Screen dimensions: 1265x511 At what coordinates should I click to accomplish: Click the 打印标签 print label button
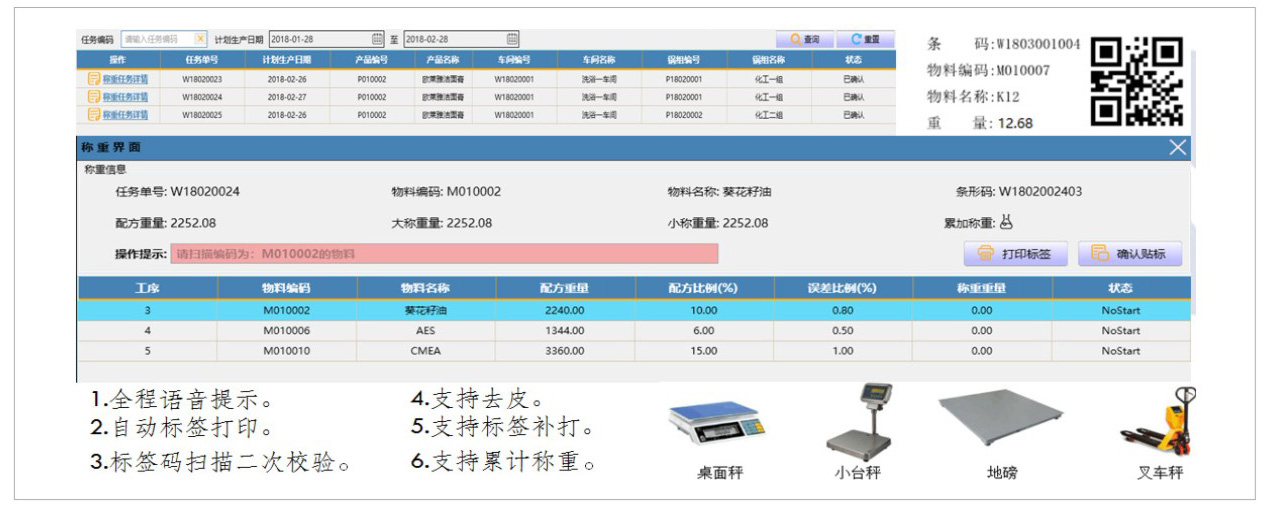[x=1017, y=254]
